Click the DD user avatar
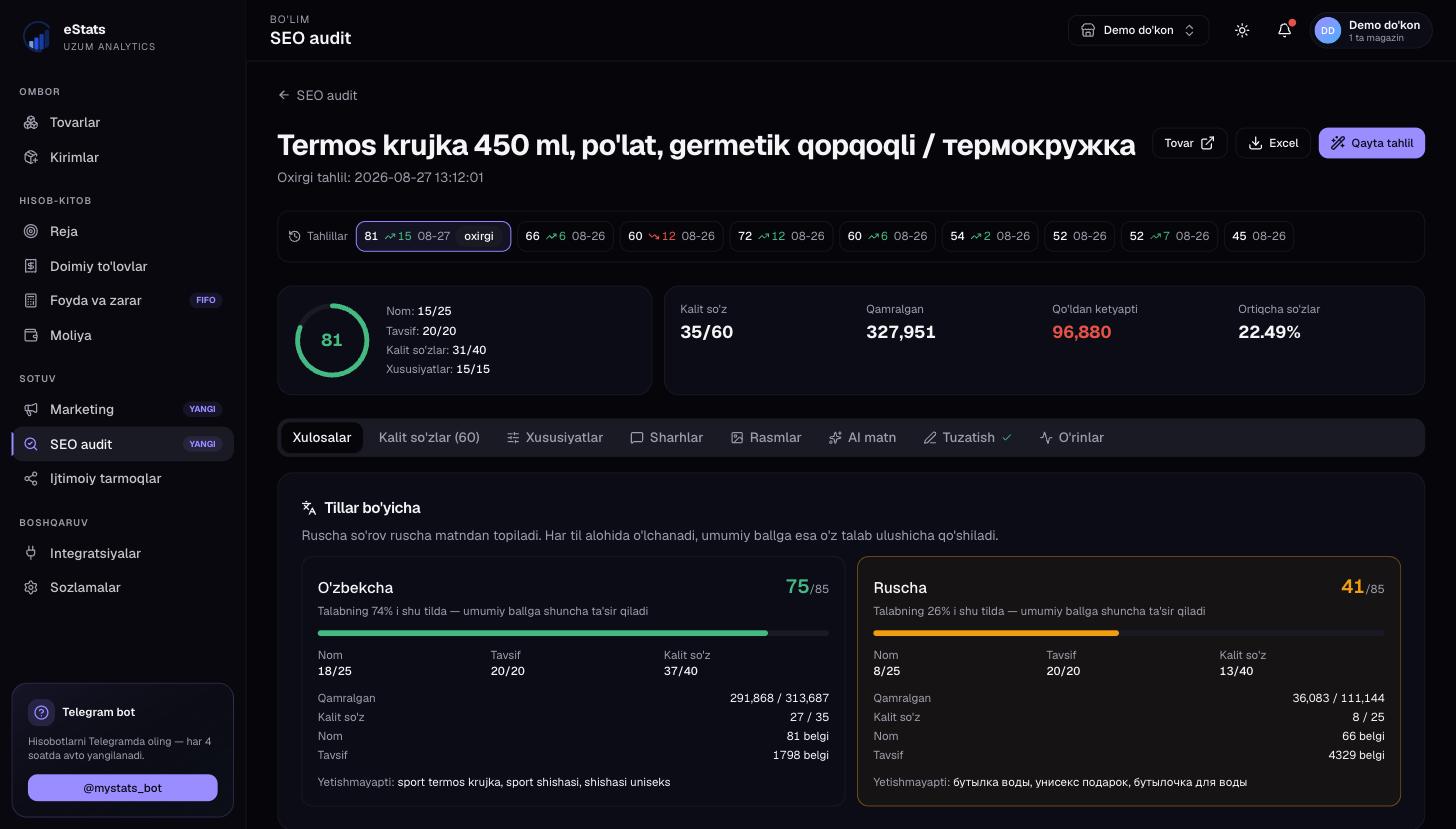This screenshot has width=1456, height=829. tap(1327, 31)
